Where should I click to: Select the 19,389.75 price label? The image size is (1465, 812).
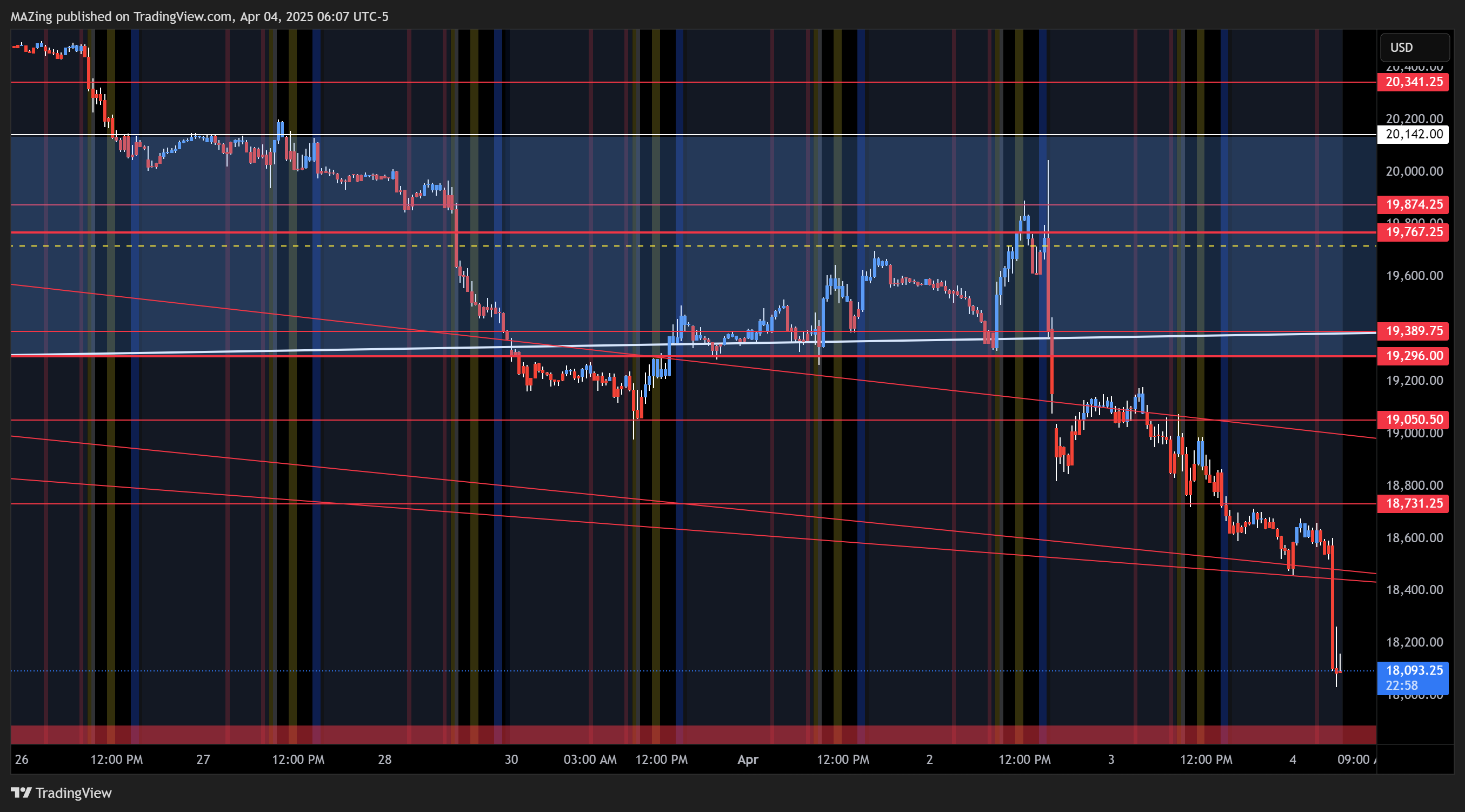(x=1413, y=331)
